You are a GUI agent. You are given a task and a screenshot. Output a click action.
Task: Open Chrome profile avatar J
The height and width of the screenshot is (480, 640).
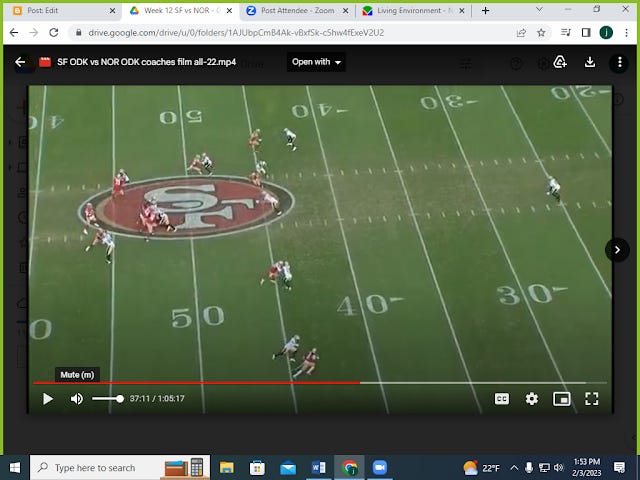point(606,33)
